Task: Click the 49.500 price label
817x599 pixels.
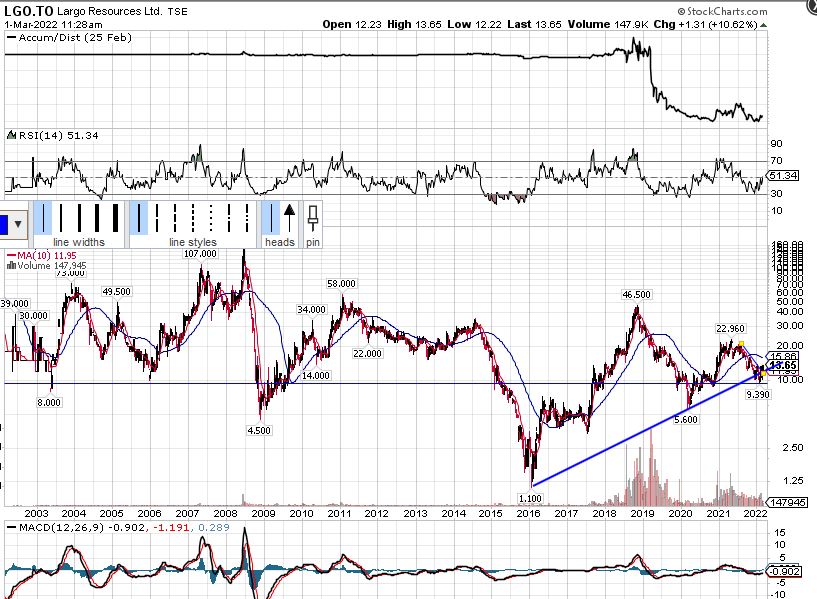Action: tap(116, 292)
